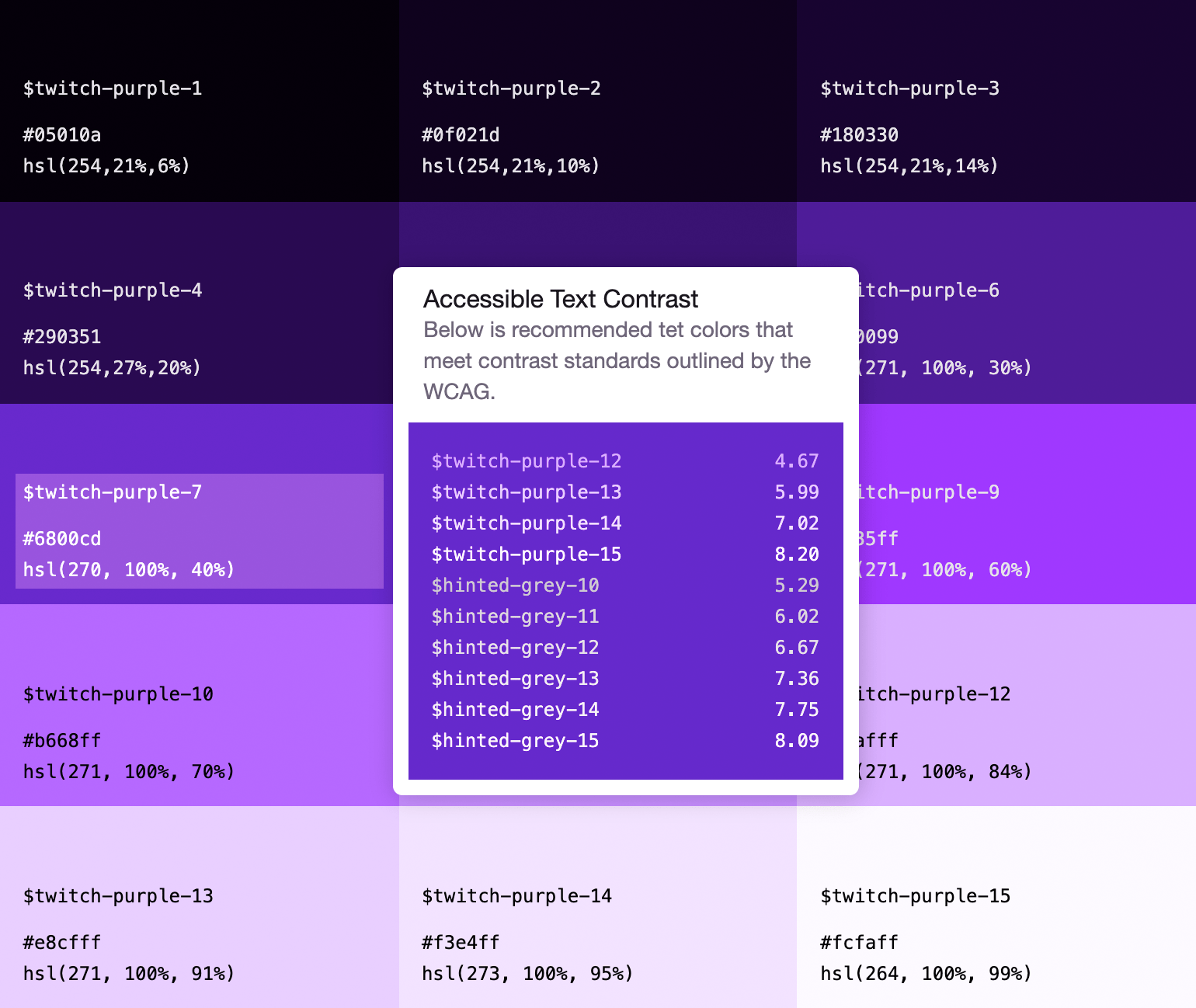Click contrast ratio 5.29
The image size is (1196, 1008).
pyautogui.click(x=797, y=586)
